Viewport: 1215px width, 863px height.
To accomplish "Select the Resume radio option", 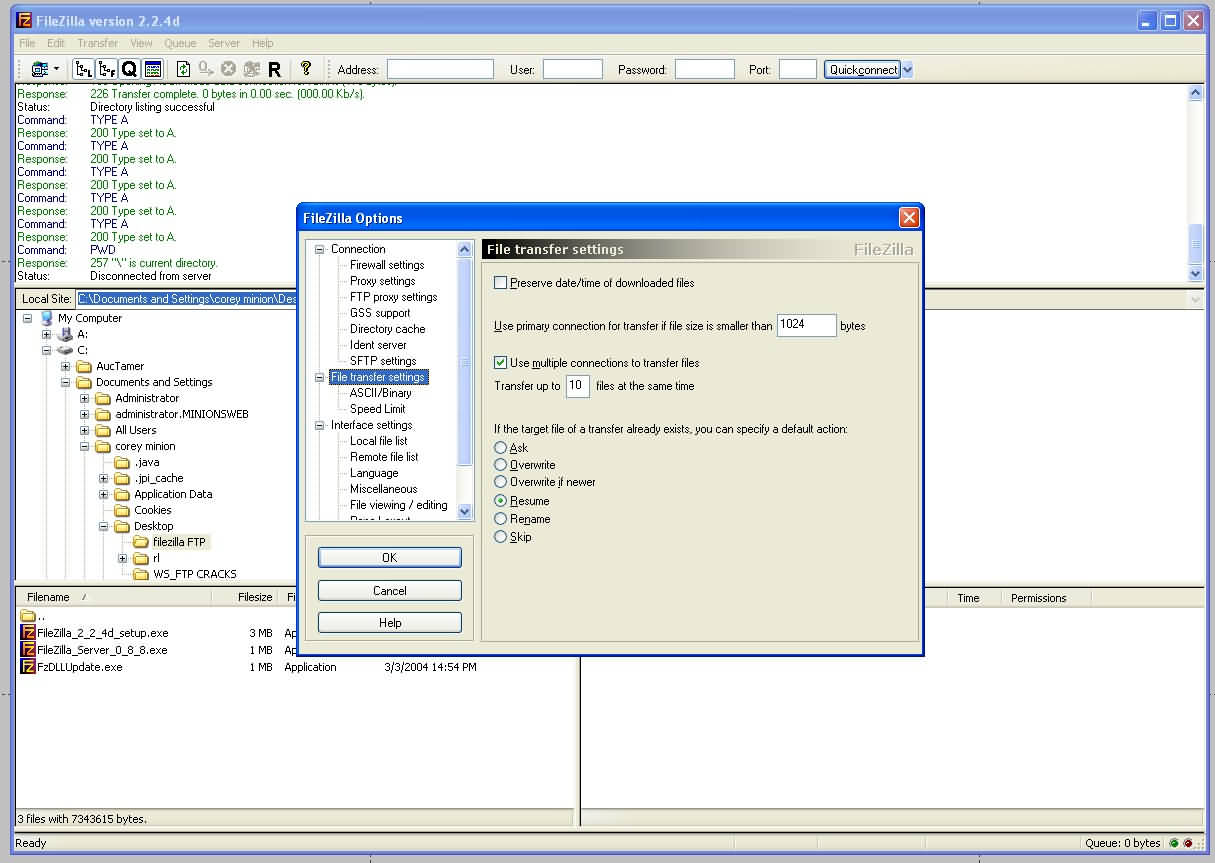I will (x=501, y=501).
